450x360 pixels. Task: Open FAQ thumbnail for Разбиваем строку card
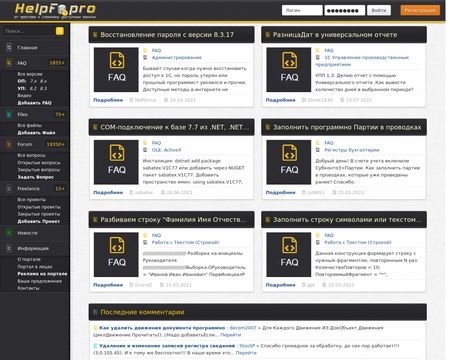pyautogui.click(x=116, y=255)
